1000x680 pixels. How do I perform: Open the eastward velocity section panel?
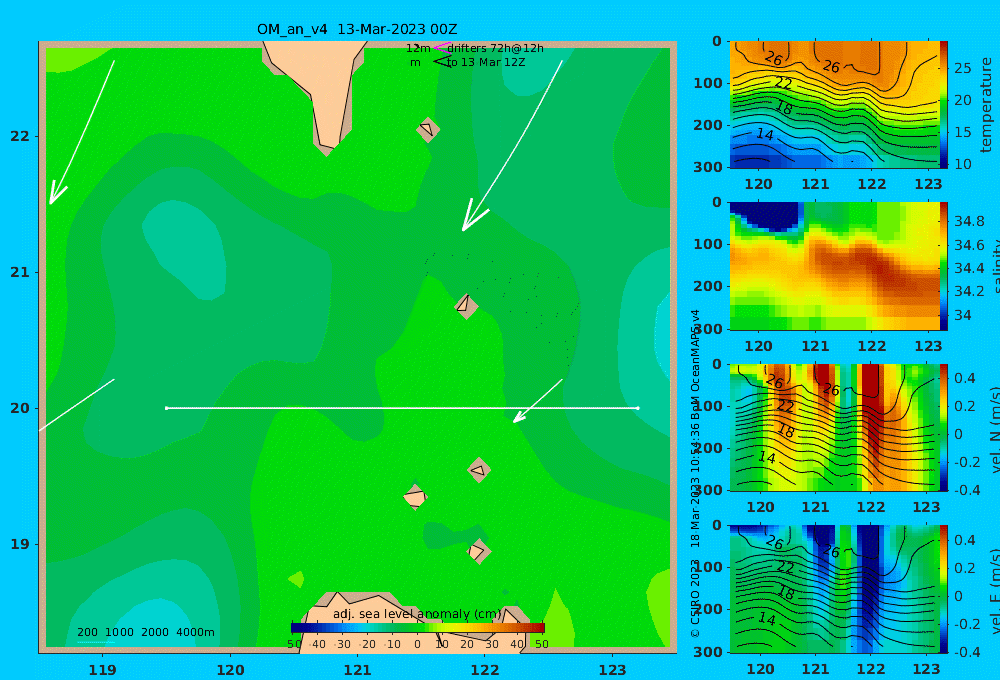click(834, 589)
